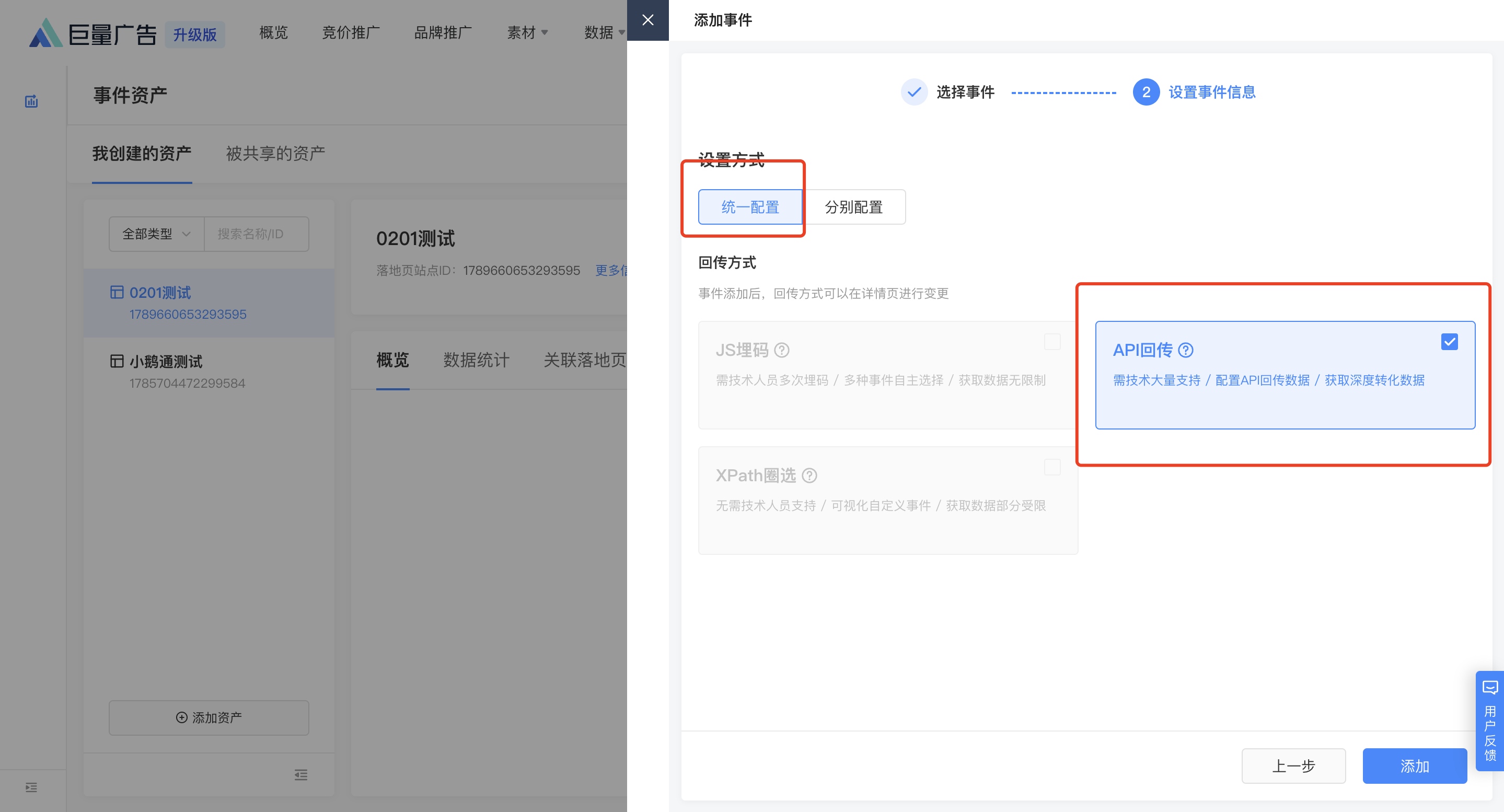Click the 设置事件信息 step label

coord(1212,91)
